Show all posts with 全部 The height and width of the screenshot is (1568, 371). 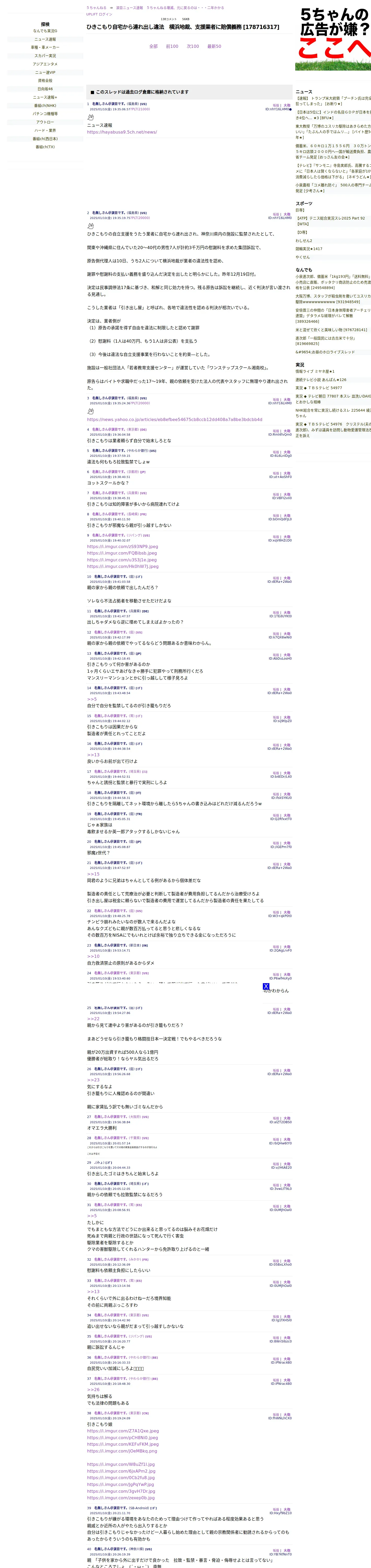tap(153, 46)
